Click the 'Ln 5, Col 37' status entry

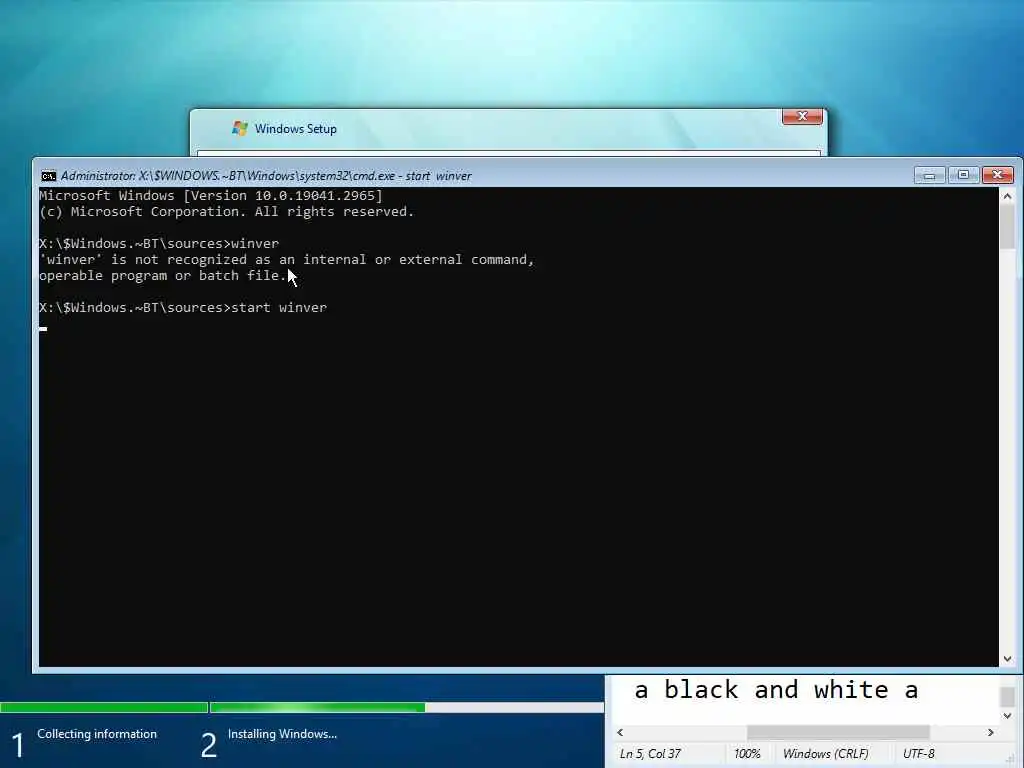coord(650,754)
